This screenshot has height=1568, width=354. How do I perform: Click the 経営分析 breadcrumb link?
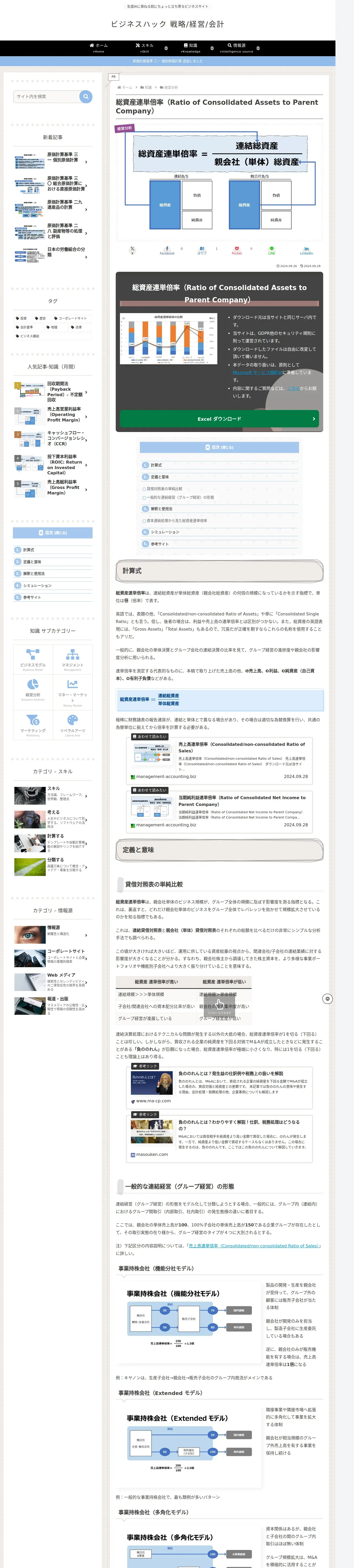tap(170, 88)
